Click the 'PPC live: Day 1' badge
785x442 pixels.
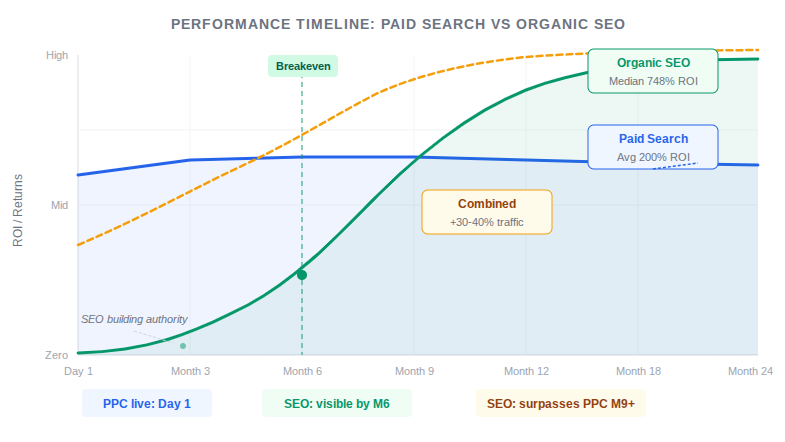click(147, 404)
